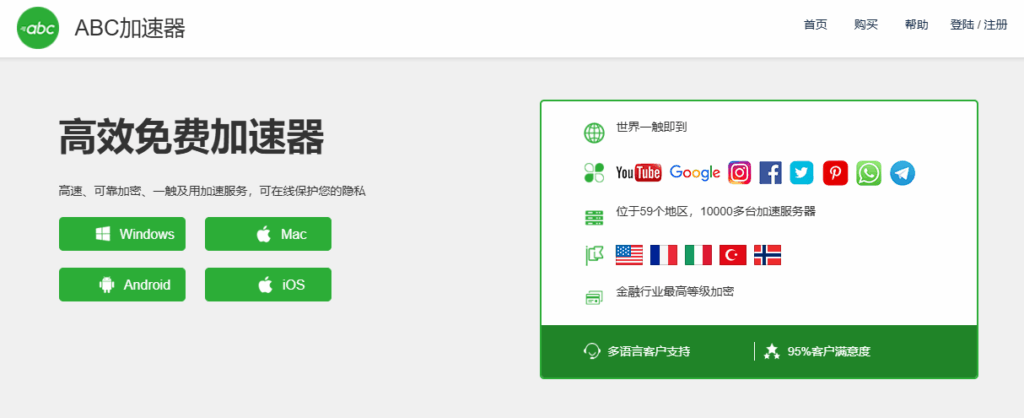The width and height of the screenshot is (1024, 418).
Task: Click the green ABC logo
Action: [40, 28]
